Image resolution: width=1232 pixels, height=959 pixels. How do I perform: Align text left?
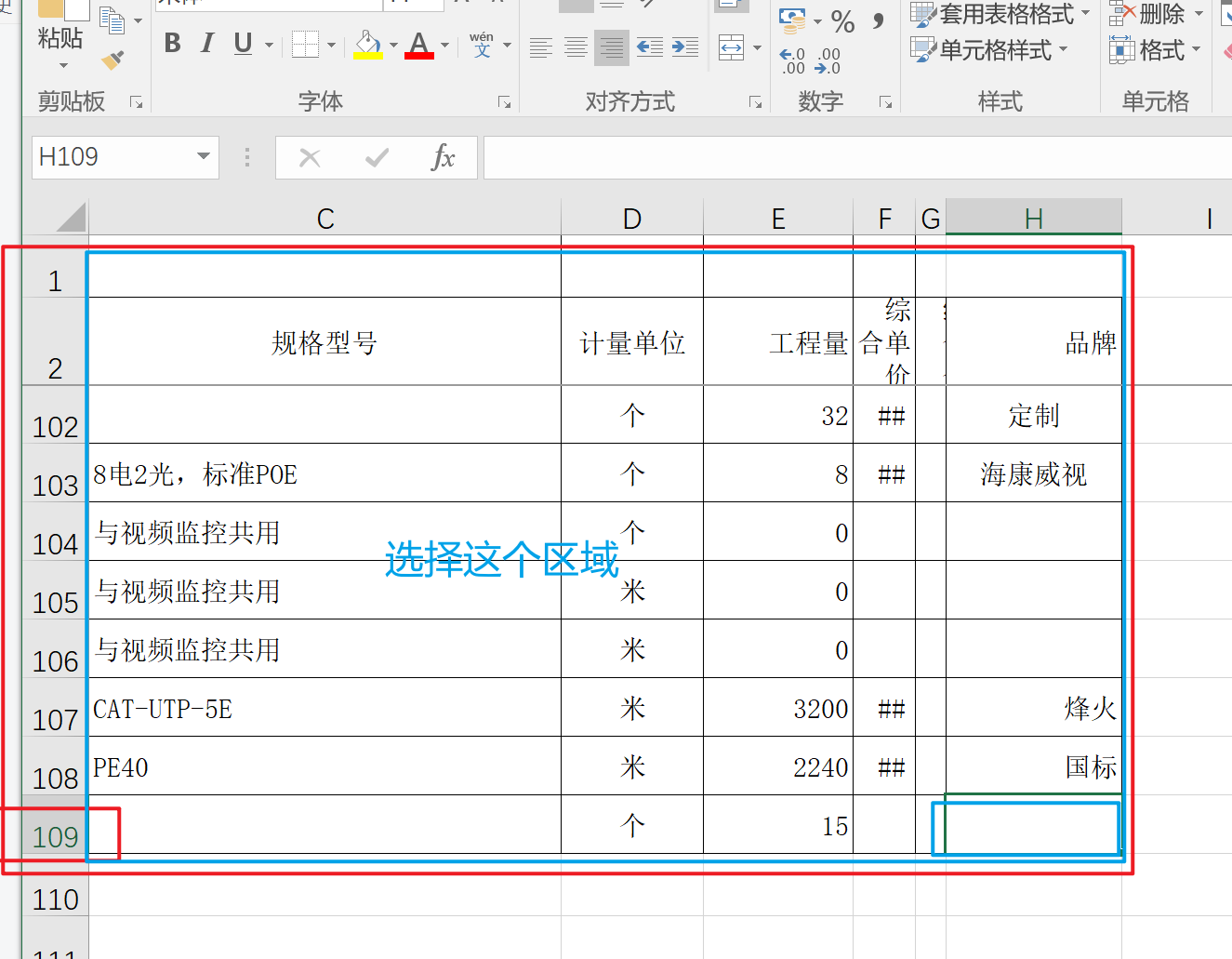click(541, 47)
